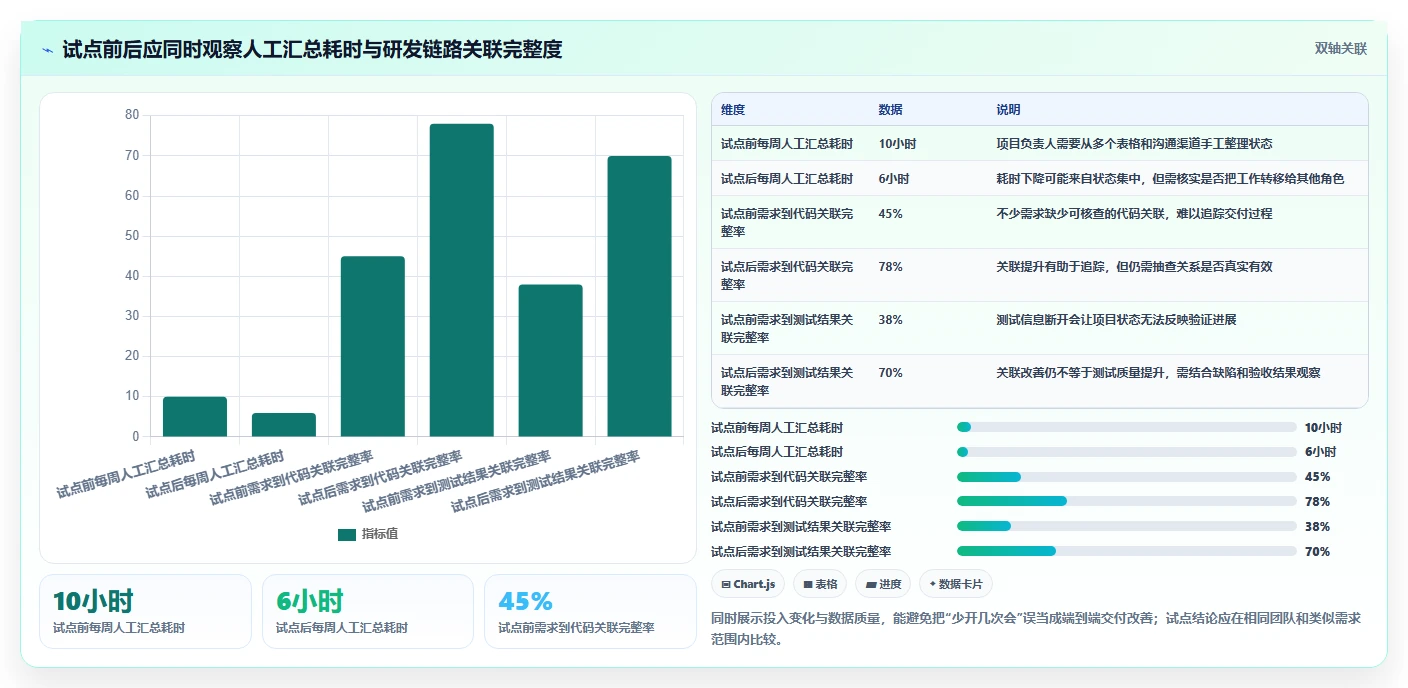Open the 10小时 data card

pyautogui.click(x=145, y=611)
